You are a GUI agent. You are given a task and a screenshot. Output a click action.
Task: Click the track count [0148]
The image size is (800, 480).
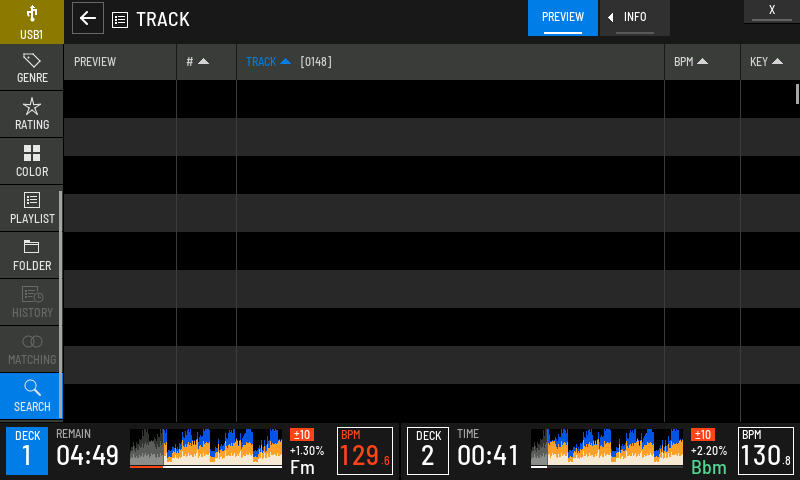(316, 62)
